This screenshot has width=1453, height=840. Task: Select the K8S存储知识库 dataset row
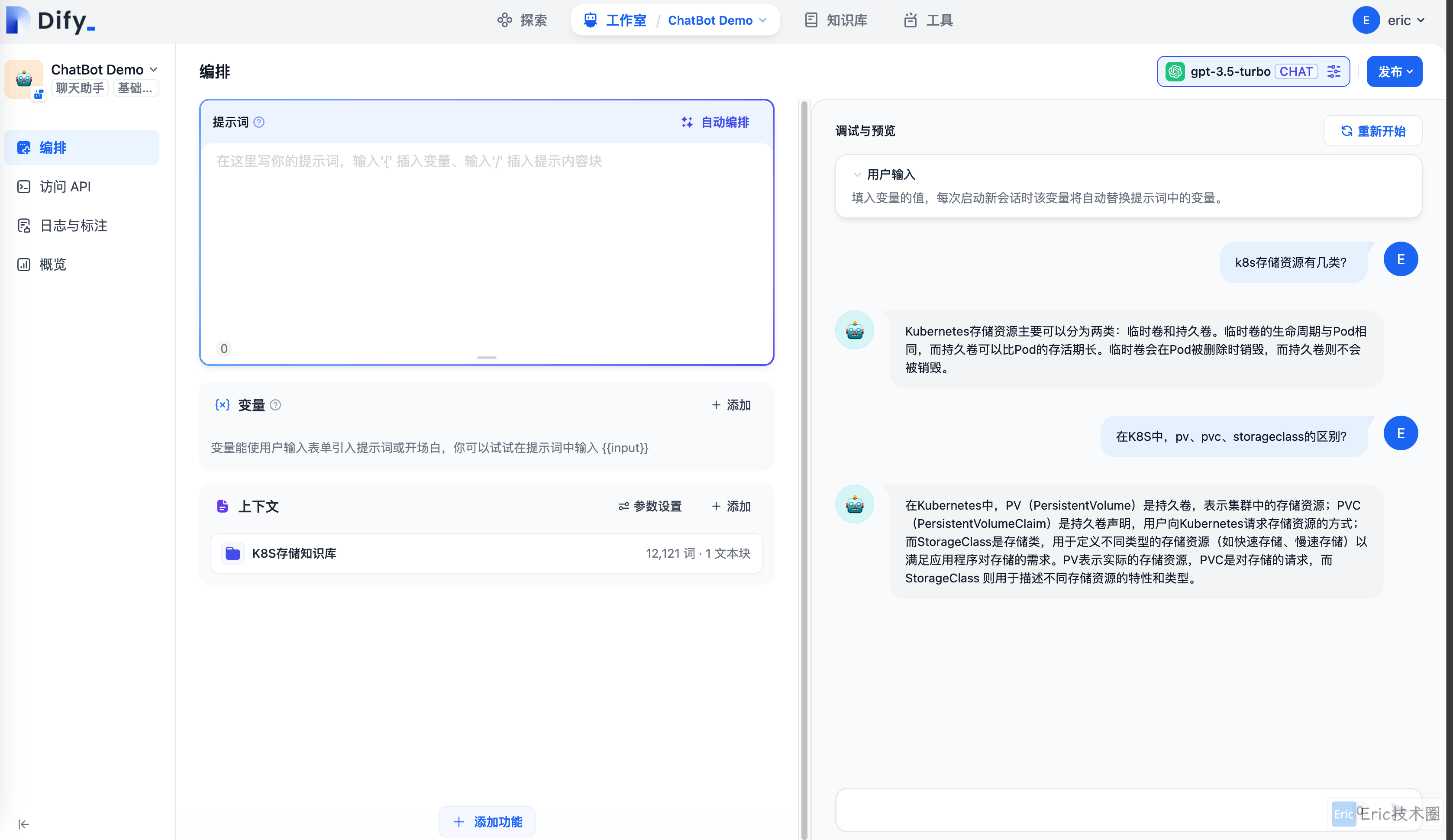tap(487, 553)
